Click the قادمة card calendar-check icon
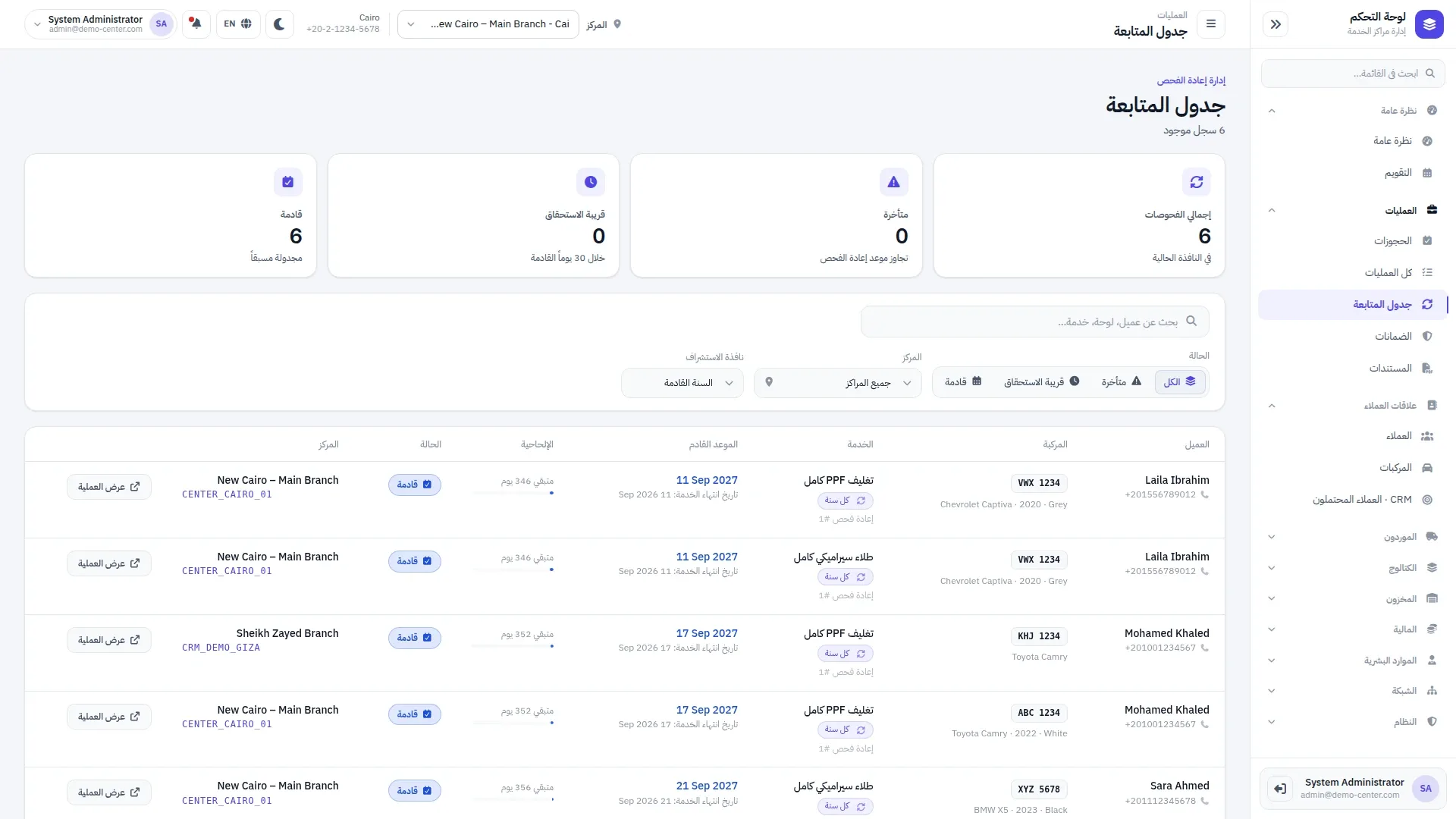Image resolution: width=1456 pixels, height=819 pixels. click(x=288, y=182)
